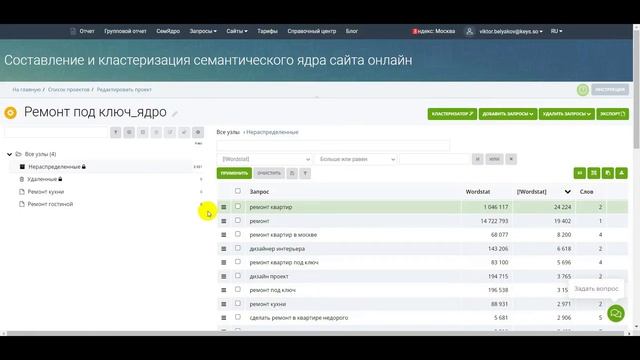Click the tree search input field

[x=56, y=132]
